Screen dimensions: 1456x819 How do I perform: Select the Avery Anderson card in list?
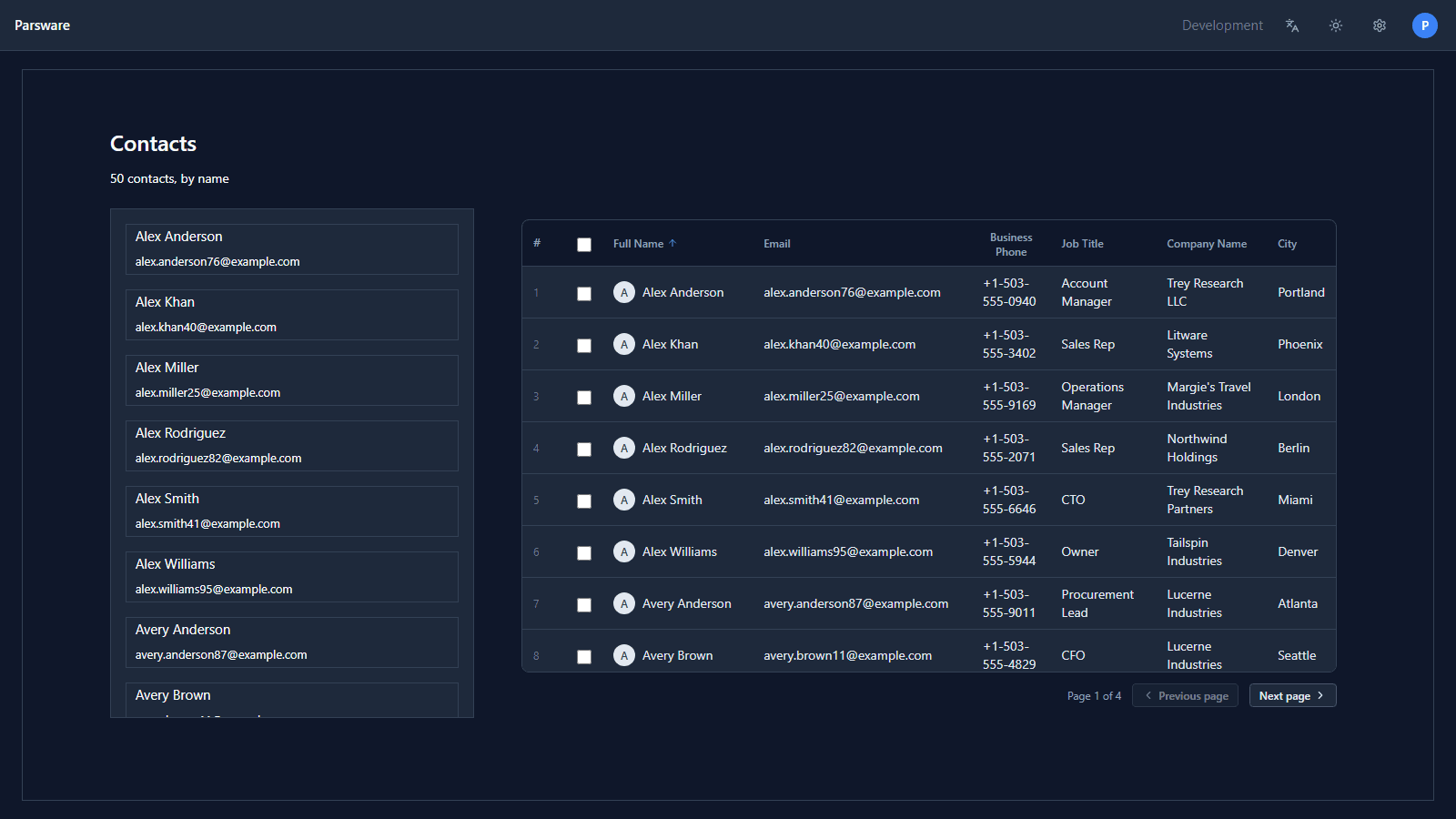click(x=292, y=642)
